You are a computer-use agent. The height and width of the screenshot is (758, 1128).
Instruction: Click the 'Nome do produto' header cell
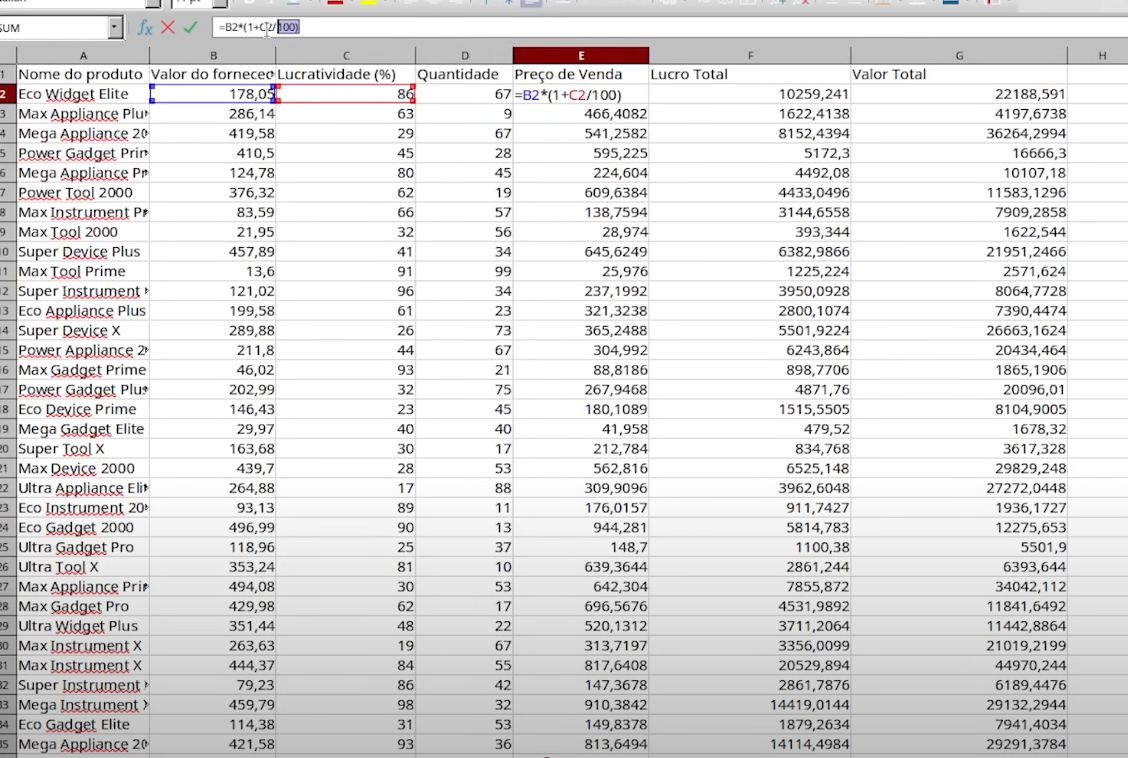coord(83,74)
